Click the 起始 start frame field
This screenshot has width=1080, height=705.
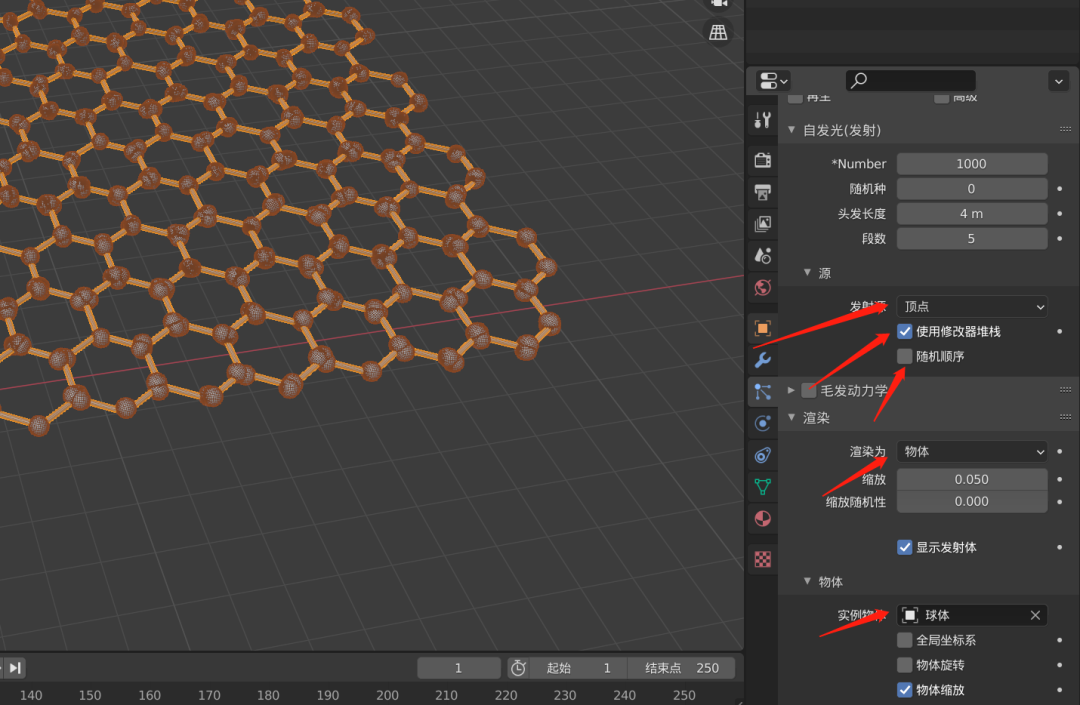coord(579,668)
